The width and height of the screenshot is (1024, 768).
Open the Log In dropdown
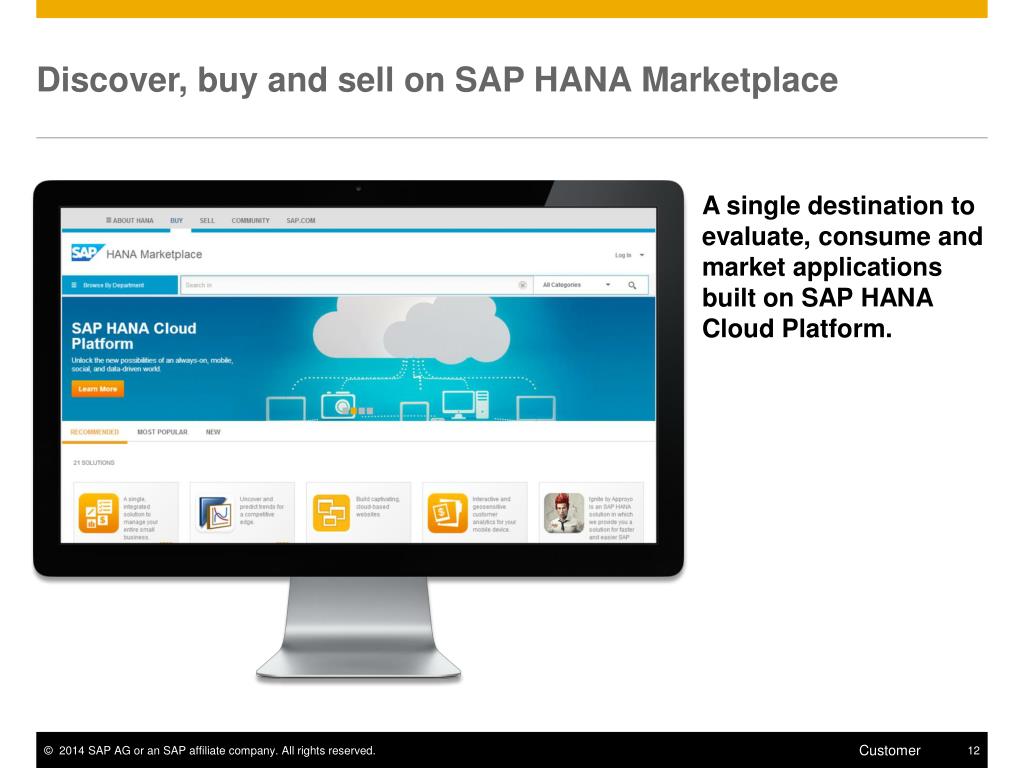point(629,255)
